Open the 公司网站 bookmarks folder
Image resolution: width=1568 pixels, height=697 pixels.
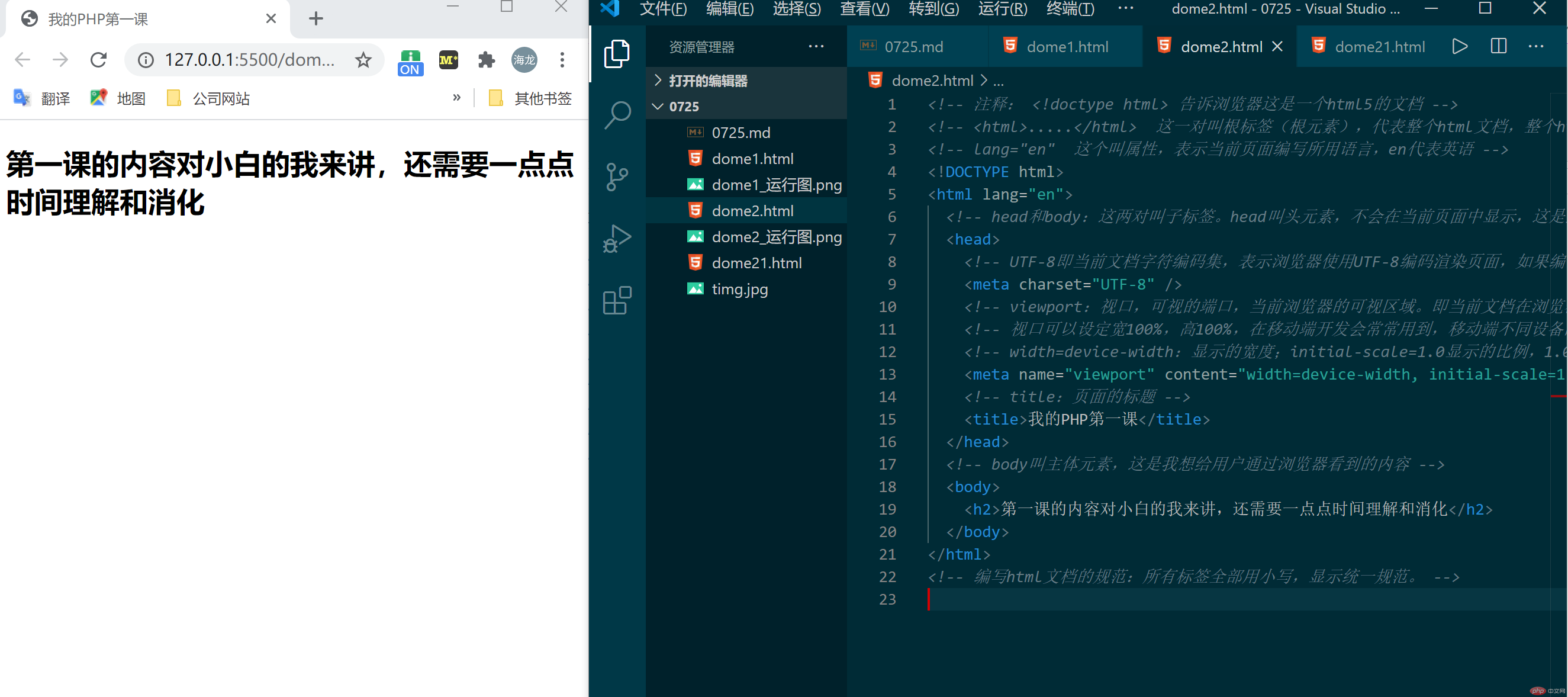(208, 98)
